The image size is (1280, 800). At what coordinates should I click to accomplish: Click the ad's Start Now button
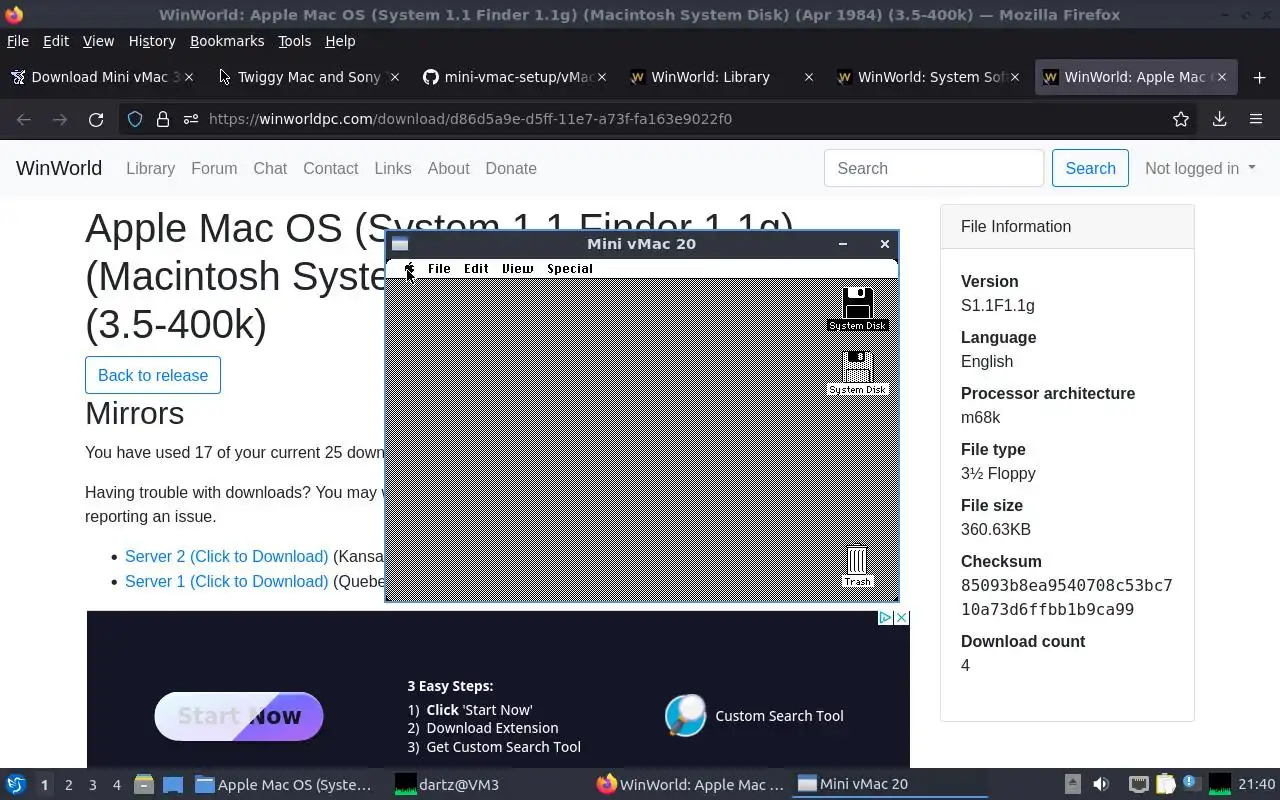click(239, 716)
